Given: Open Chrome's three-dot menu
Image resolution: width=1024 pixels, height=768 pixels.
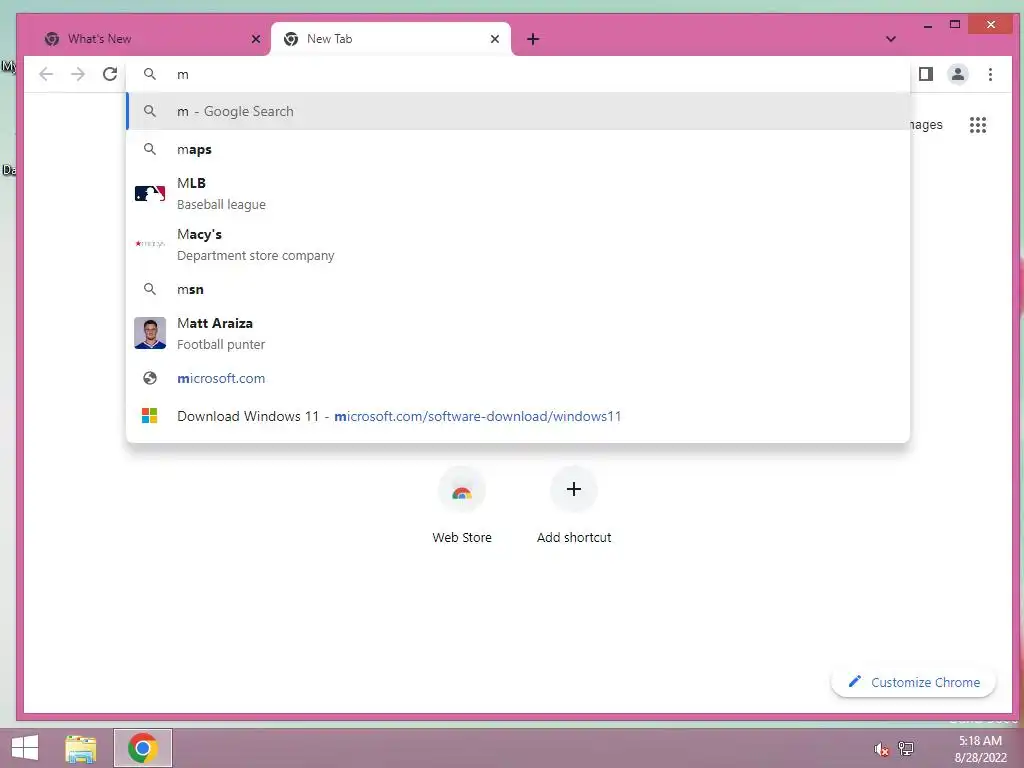Looking at the screenshot, I should tap(990, 74).
